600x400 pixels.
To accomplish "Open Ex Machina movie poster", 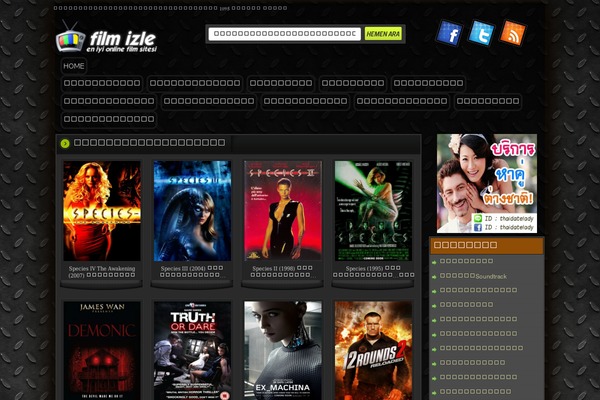I will coord(283,351).
